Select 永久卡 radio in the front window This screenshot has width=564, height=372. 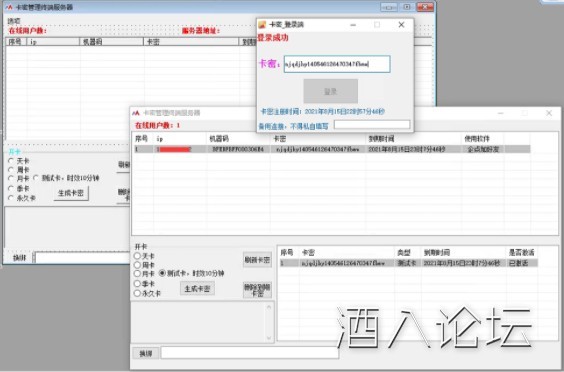click(137, 293)
